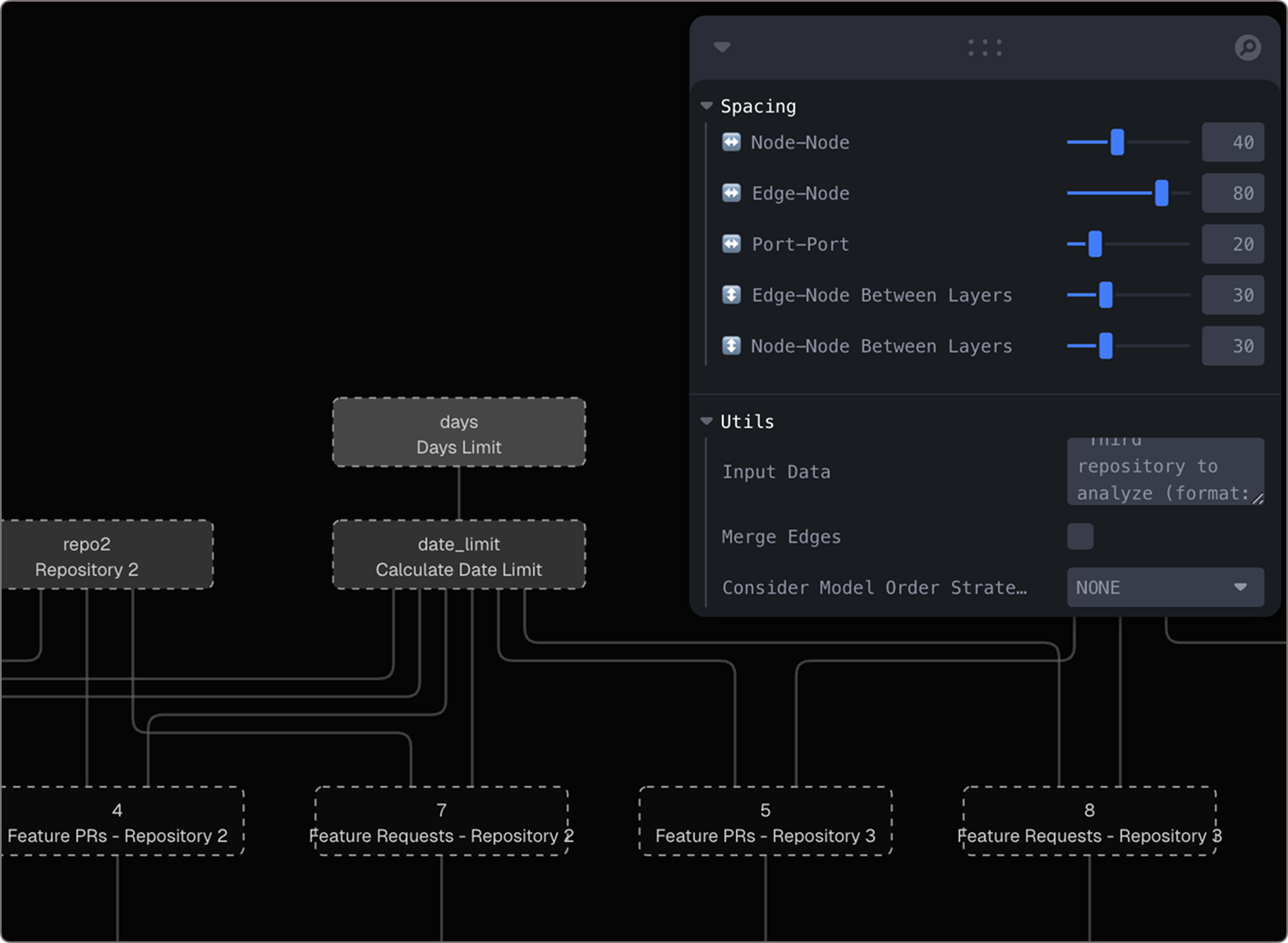
Task: Click the search icon in panel header
Action: pyautogui.click(x=1247, y=48)
